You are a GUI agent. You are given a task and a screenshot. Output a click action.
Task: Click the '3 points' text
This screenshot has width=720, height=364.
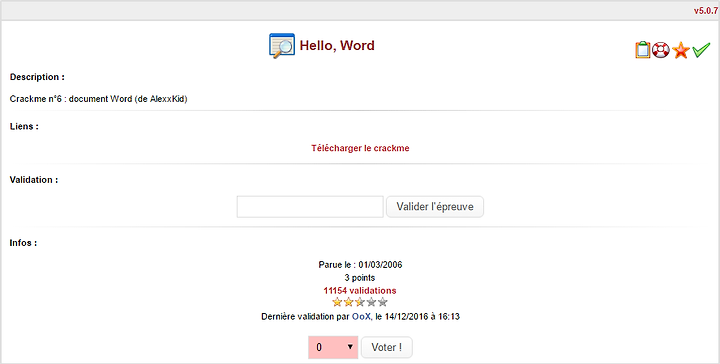click(360, 278)
